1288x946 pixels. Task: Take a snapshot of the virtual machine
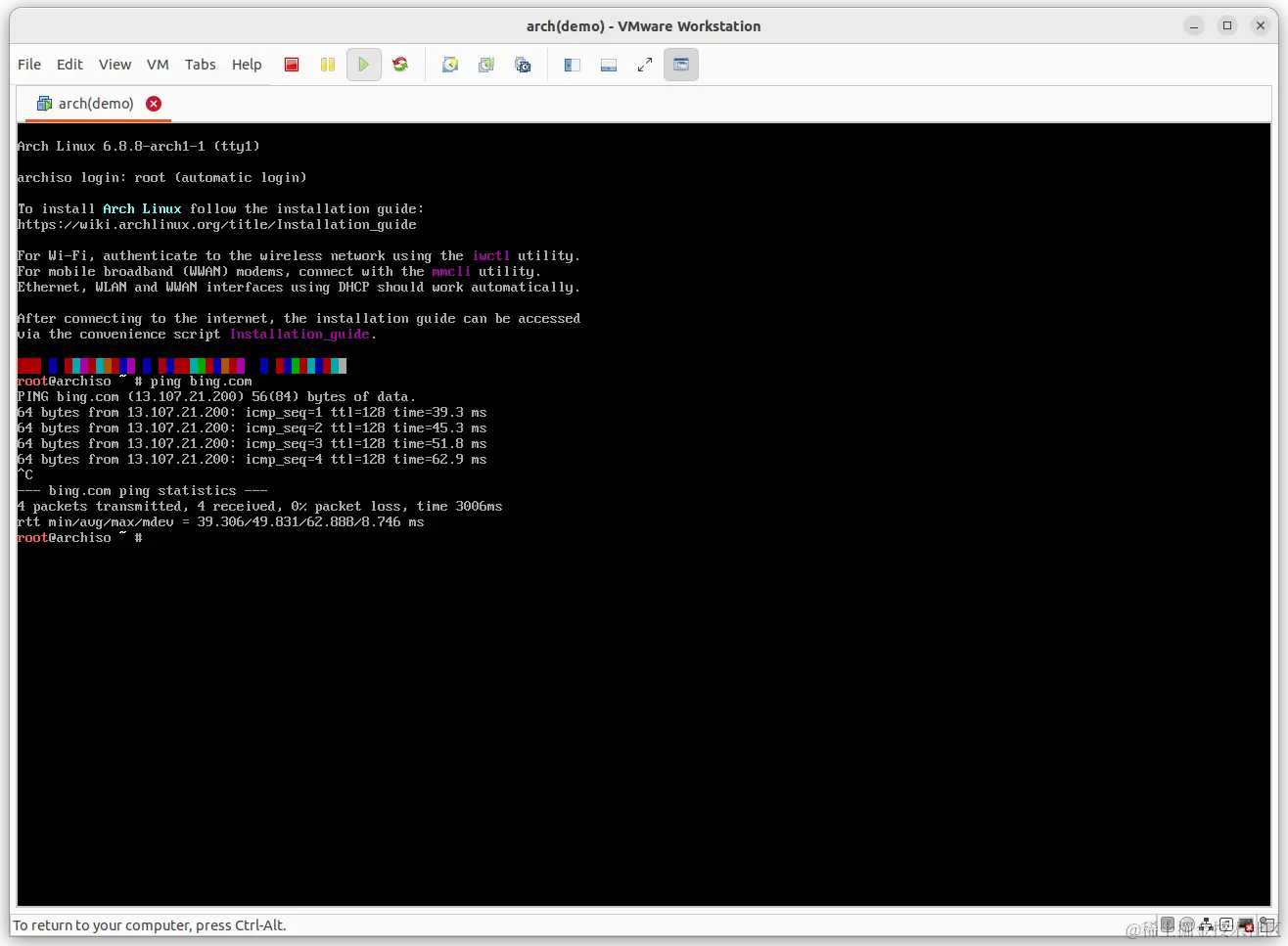click(x=450, y=65)
